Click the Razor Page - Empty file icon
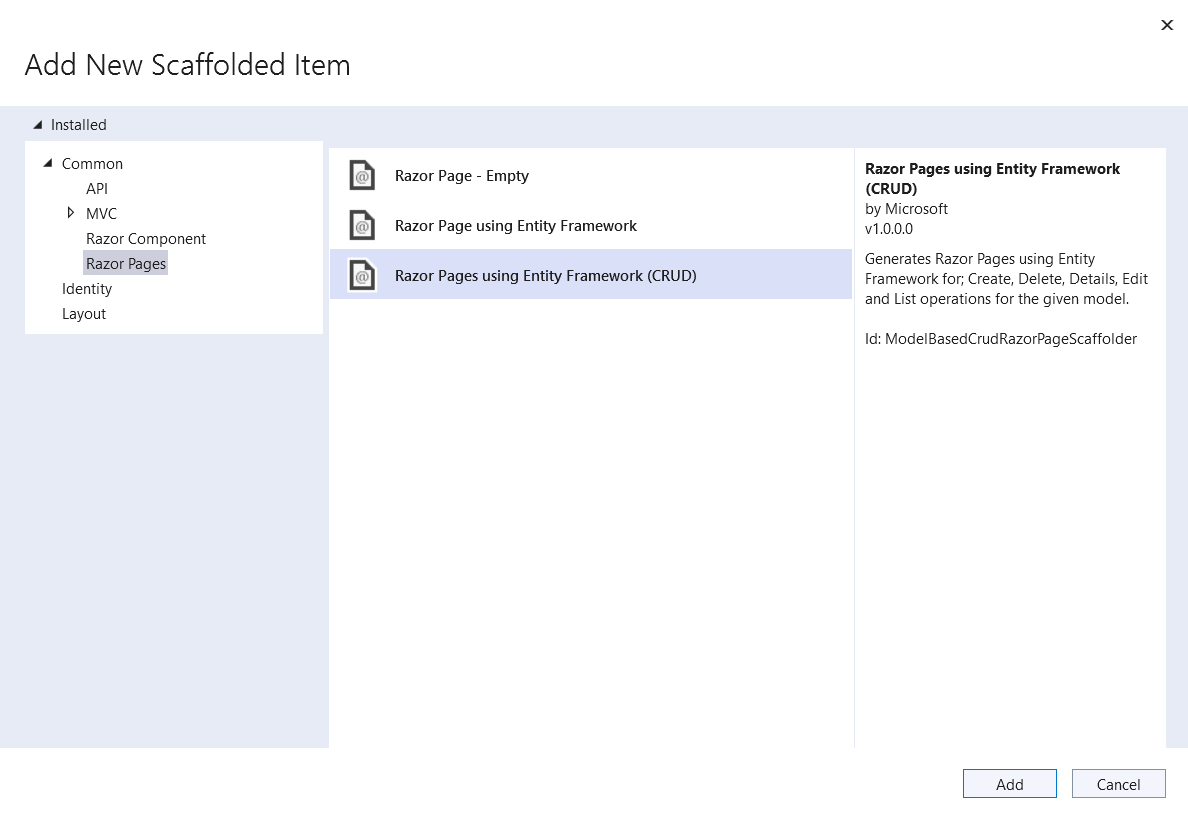This screenshot has height=822, width=1188. 362,176
